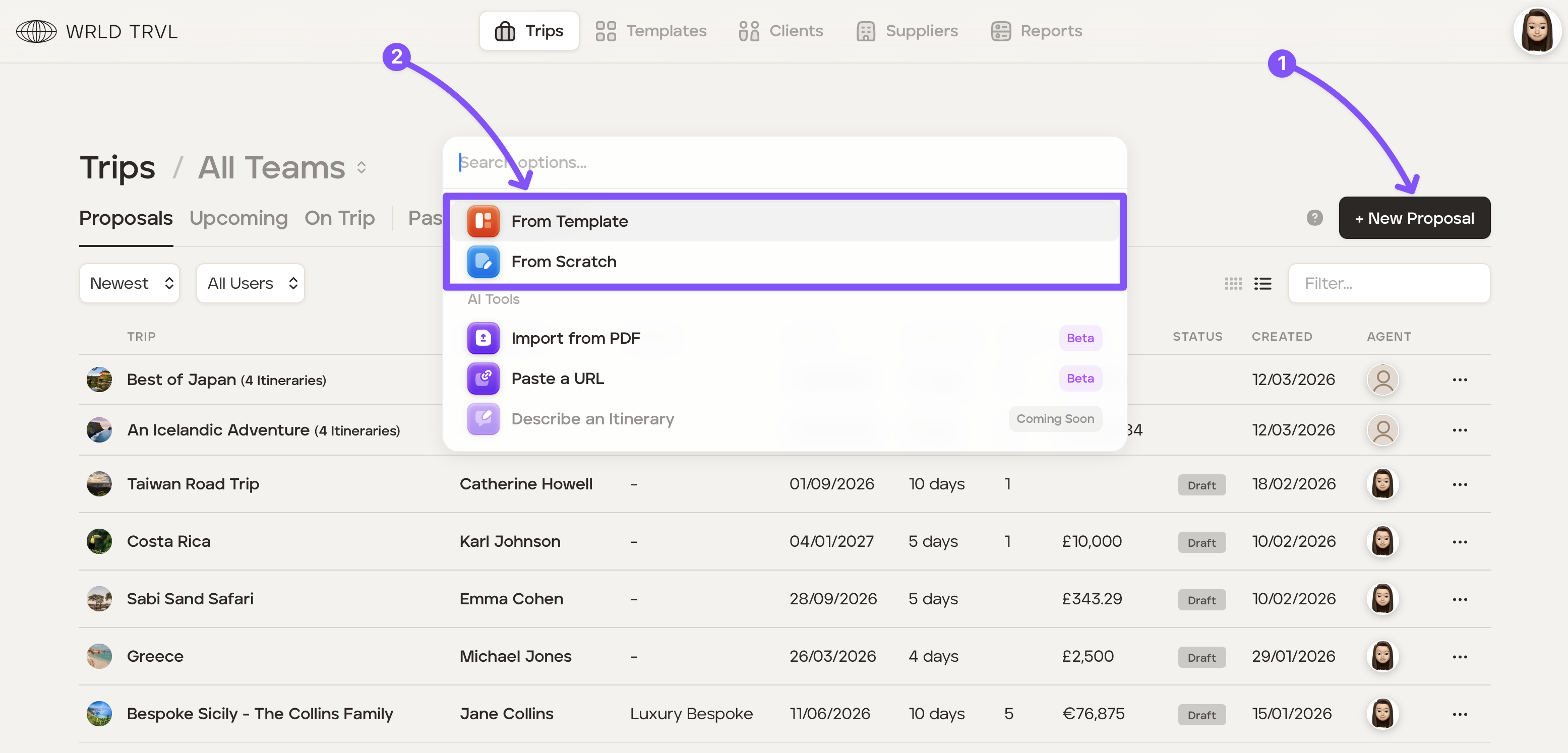Click the WRLD TRVL globe logo
The image size is (1568, 753).
pos(36,31)
